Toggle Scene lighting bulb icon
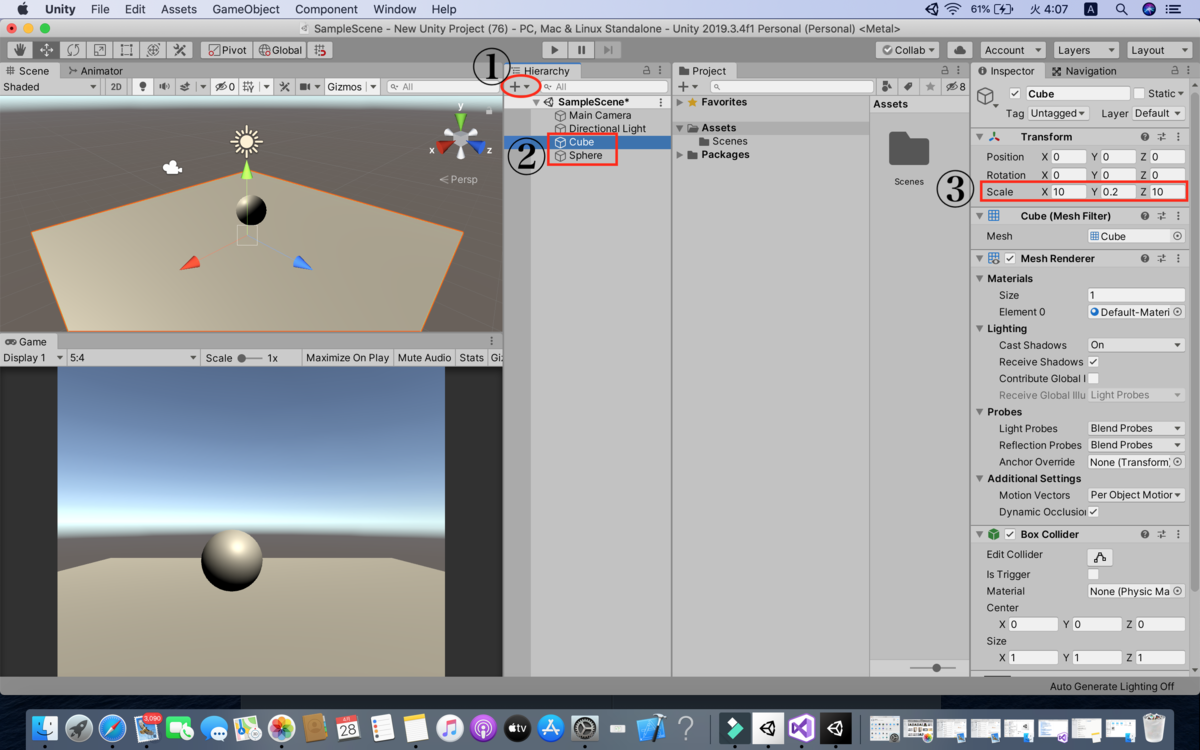The width and height of the screenshot is (1200, 750). (x=142, y=87)
